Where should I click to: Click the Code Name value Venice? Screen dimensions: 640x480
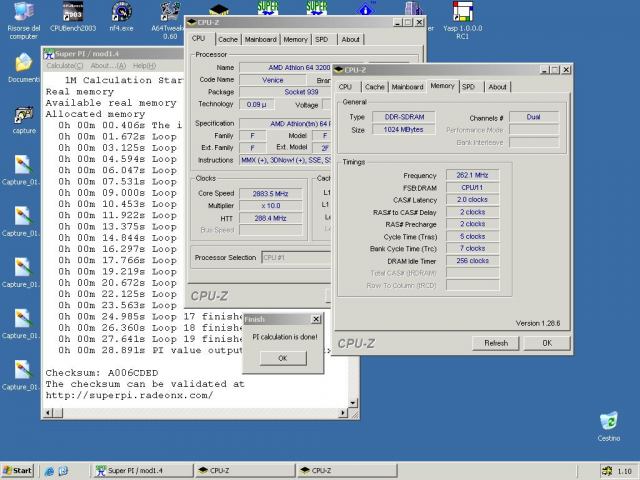273,80
